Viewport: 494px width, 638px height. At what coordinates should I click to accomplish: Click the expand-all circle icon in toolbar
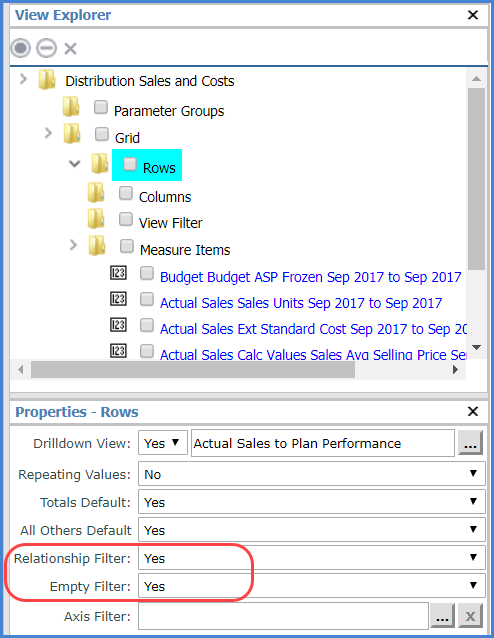click(x=20, y=48)
